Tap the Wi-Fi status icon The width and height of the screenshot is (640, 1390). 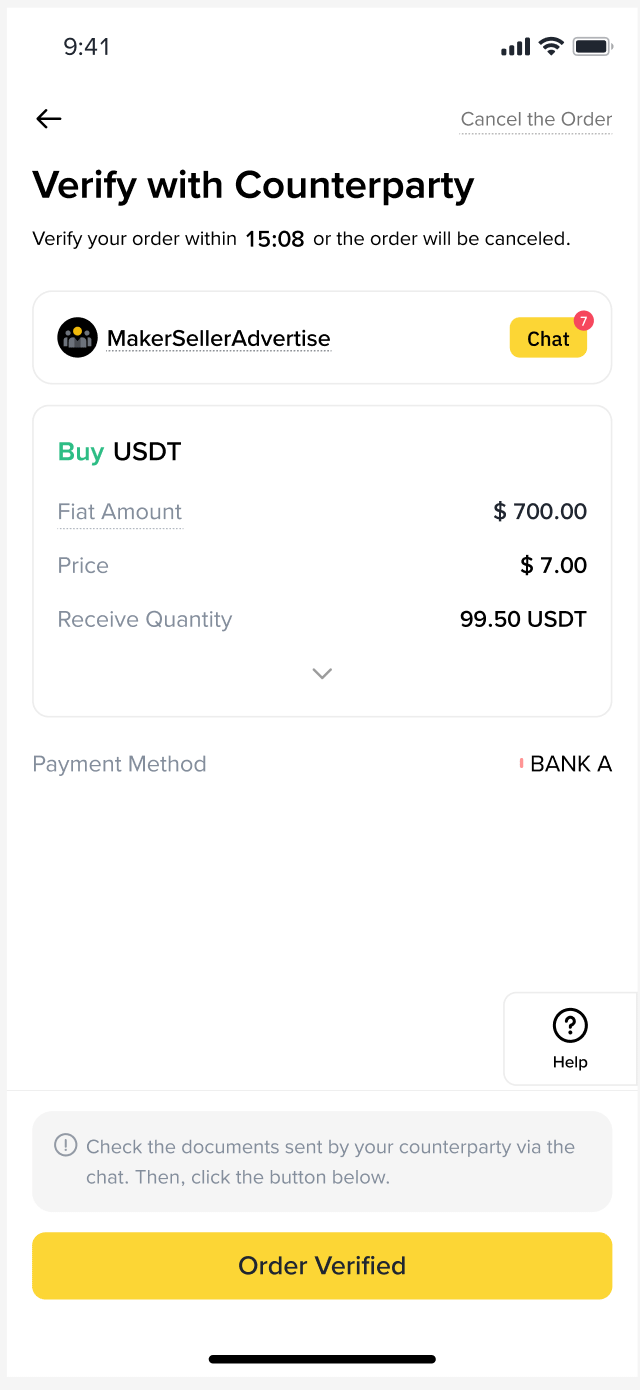pos(550,46)
